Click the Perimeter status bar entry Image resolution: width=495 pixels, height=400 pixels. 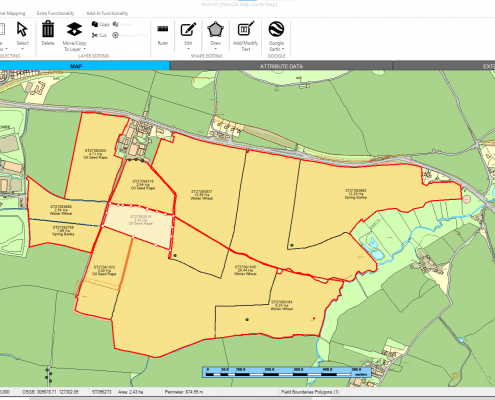(x=184, y=392)
